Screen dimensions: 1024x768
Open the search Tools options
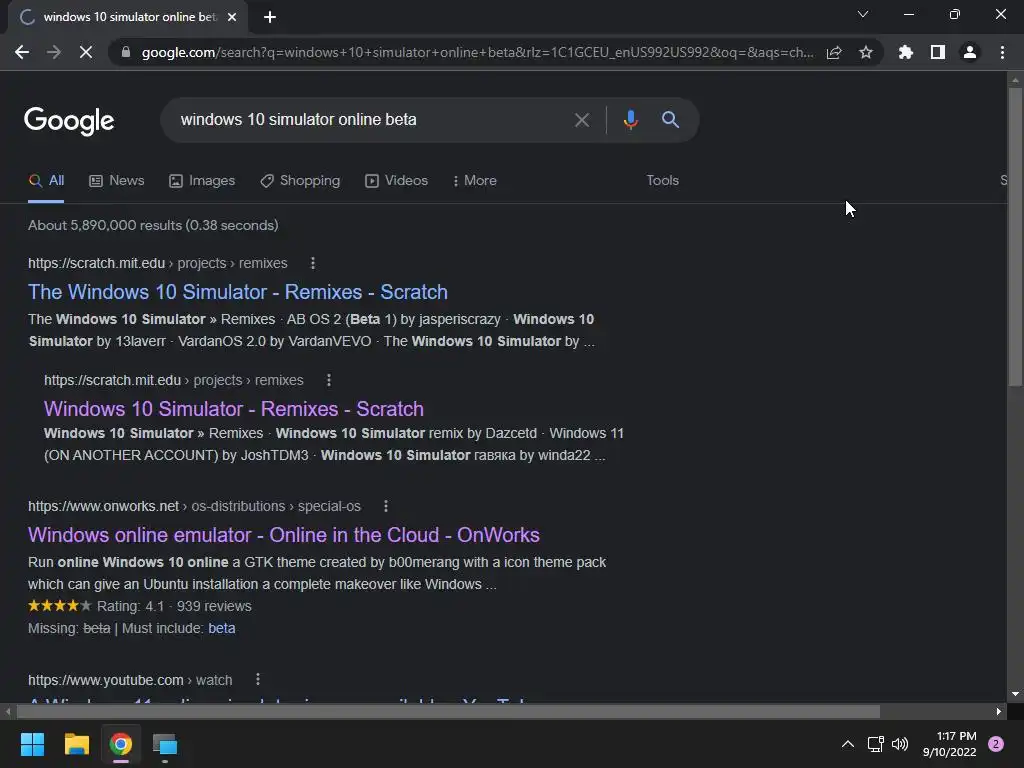point(662,180)
